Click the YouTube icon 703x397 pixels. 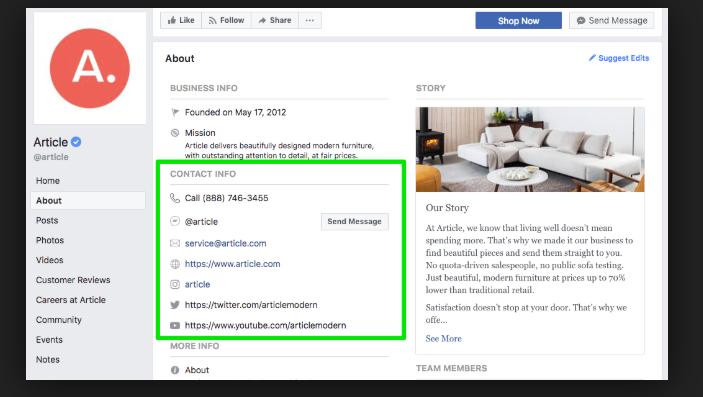click(x=175, y=325)
